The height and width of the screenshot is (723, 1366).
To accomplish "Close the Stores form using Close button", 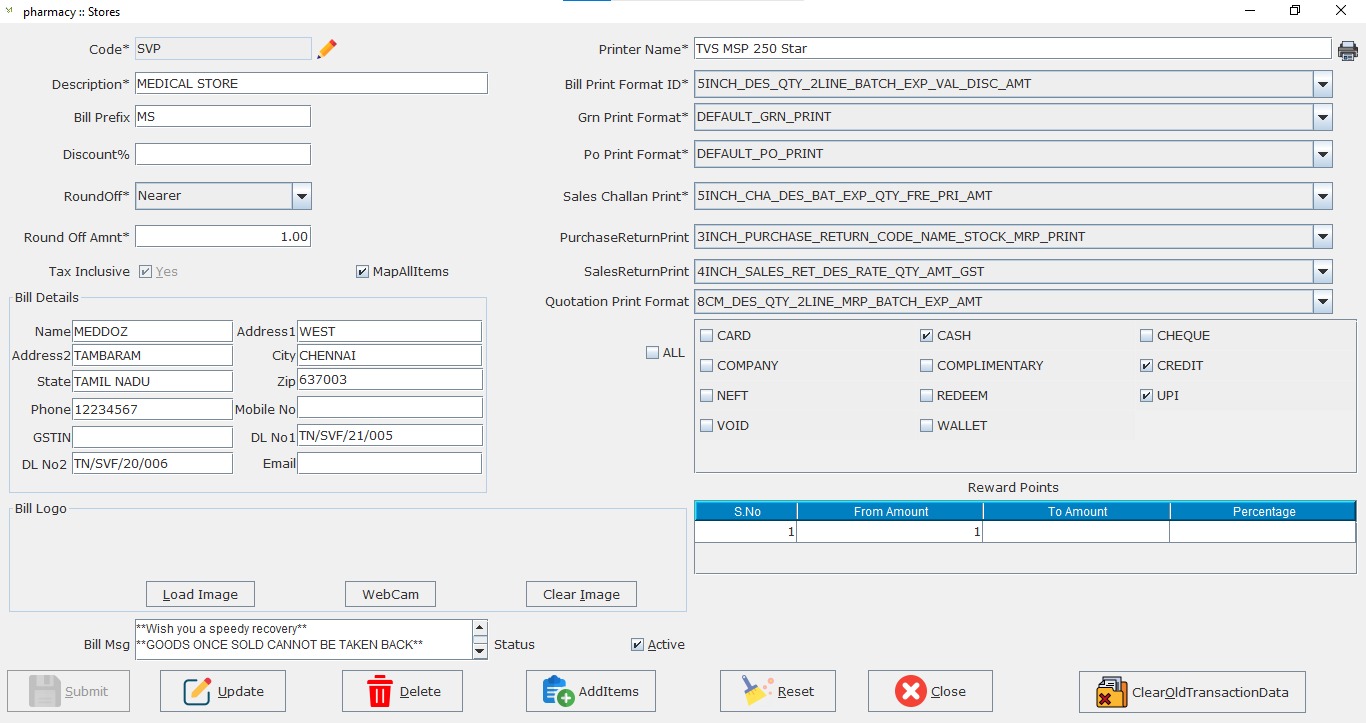I will (x=930, y=691).
